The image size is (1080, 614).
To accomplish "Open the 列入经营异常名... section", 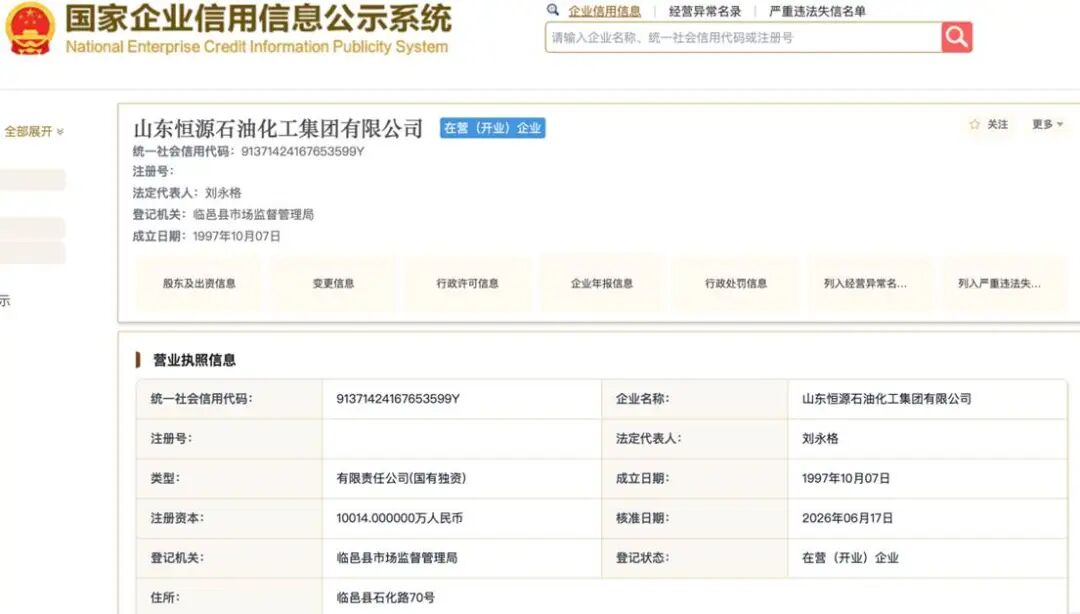I will click(865, 283).
